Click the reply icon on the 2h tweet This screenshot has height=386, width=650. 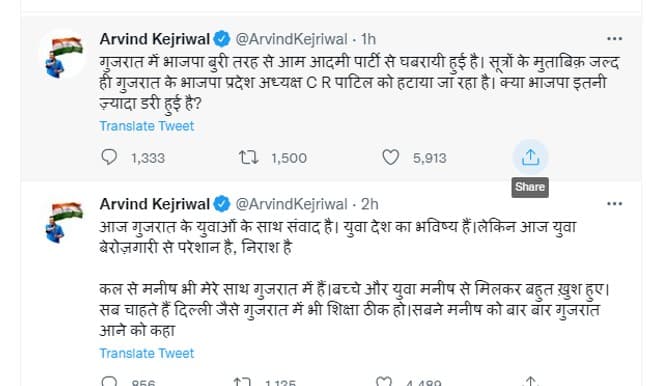(109, 381)
